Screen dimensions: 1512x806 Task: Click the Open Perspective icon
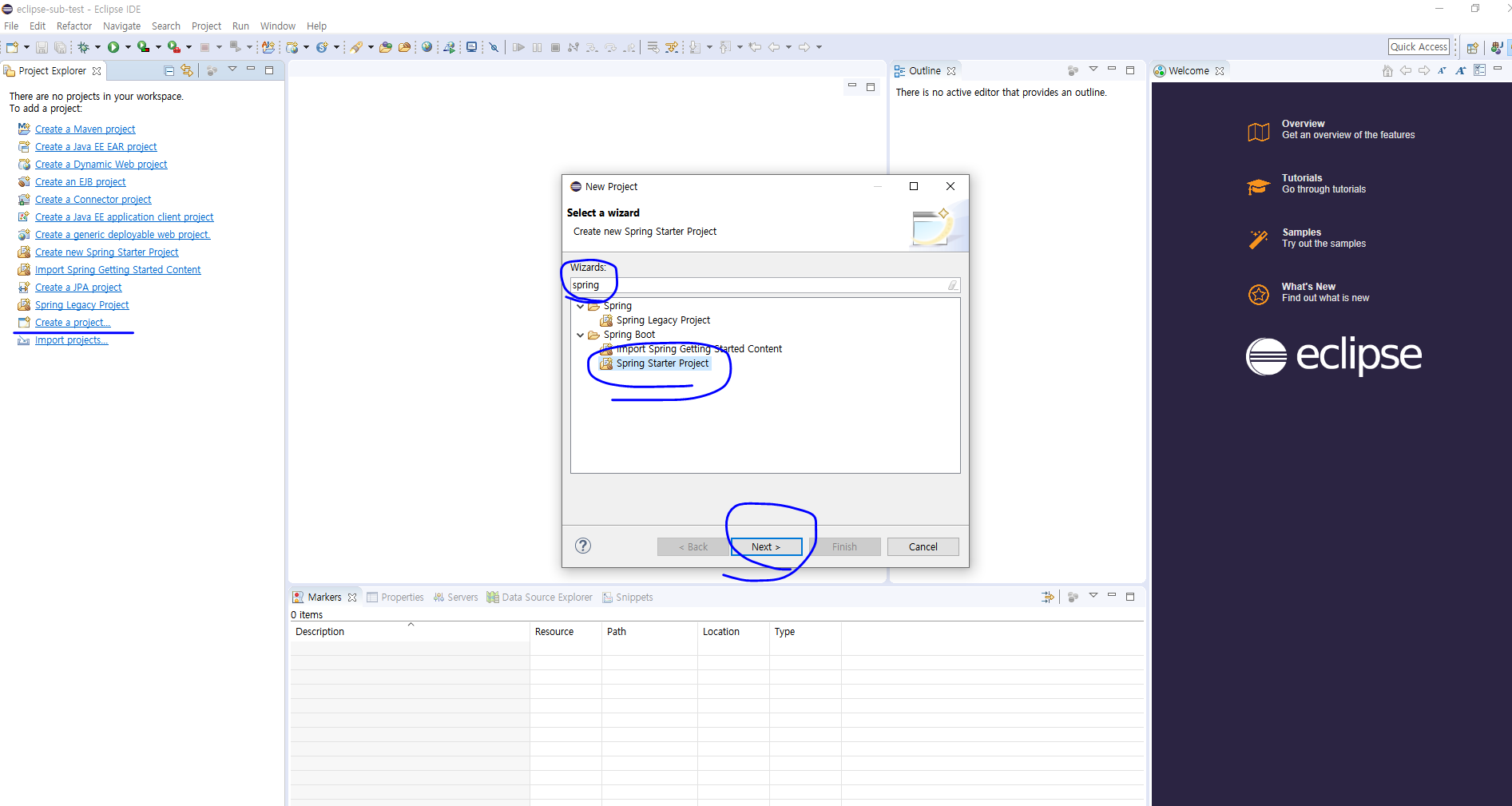click(x=1472, y=47)
